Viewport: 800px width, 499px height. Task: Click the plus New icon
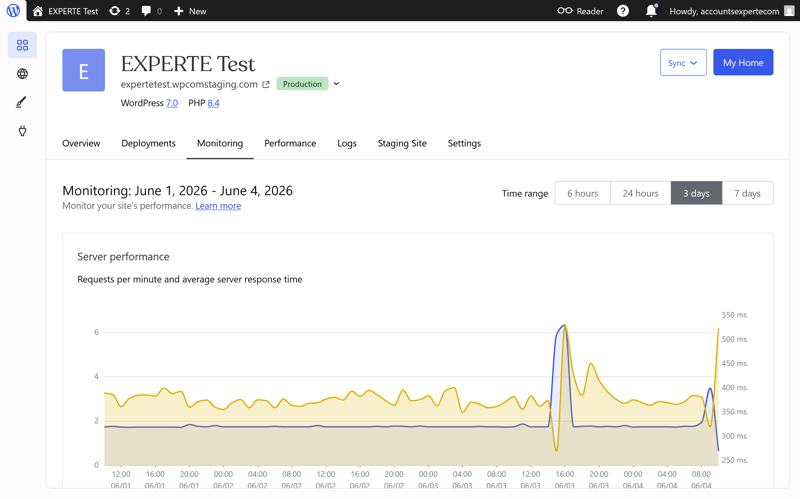[179, 11]
